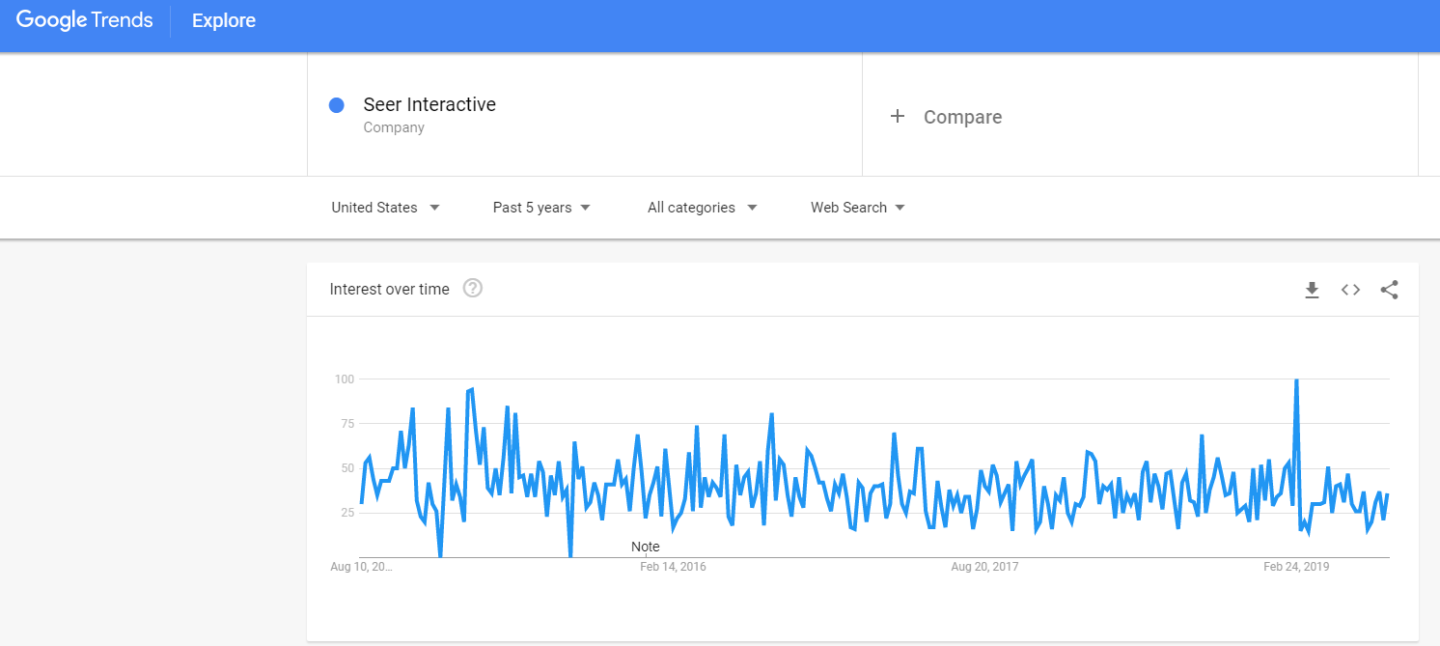Click the plus icon beside Compare
The height and width of the screenshot is (646, 1440).
tap(897, 116)
